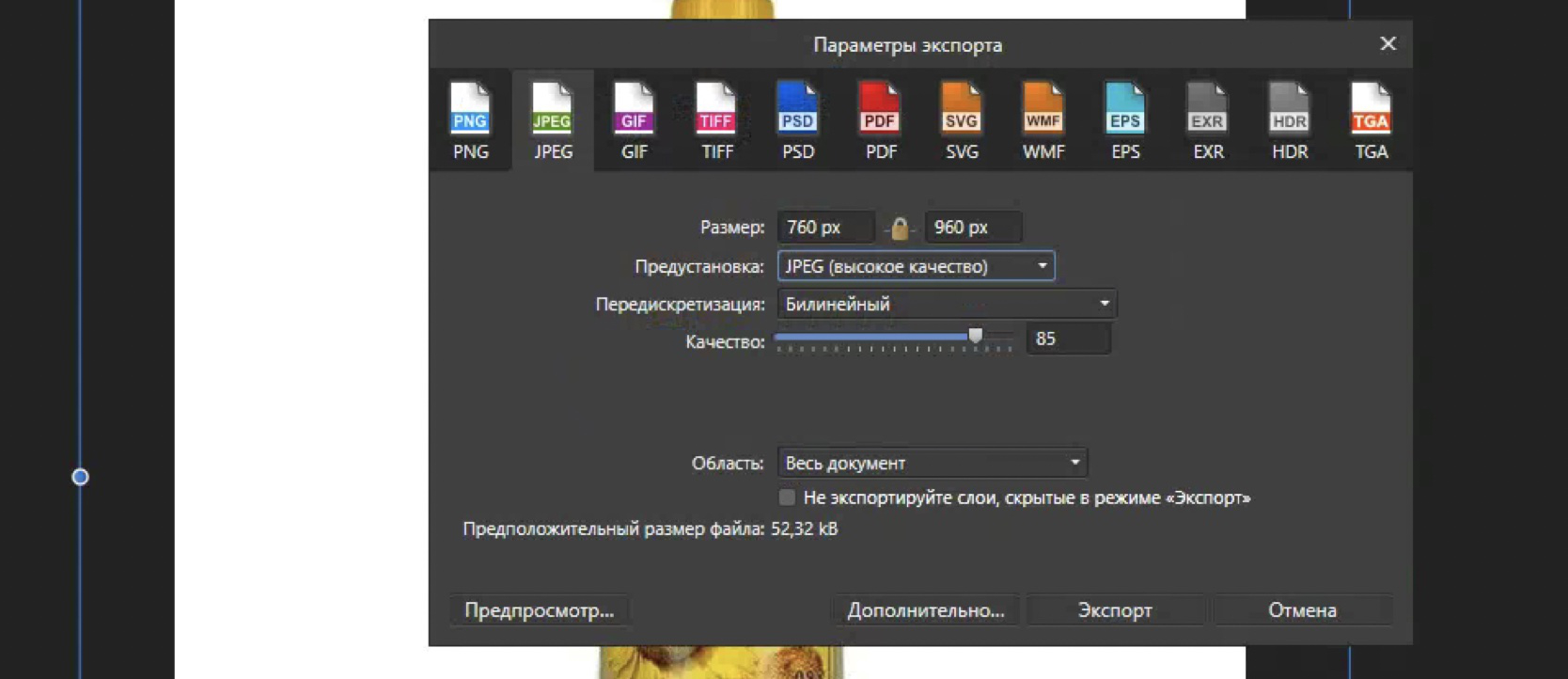Enable the hidden layers export checkbox
The image size is (1568, 679).
click(787, 497)
